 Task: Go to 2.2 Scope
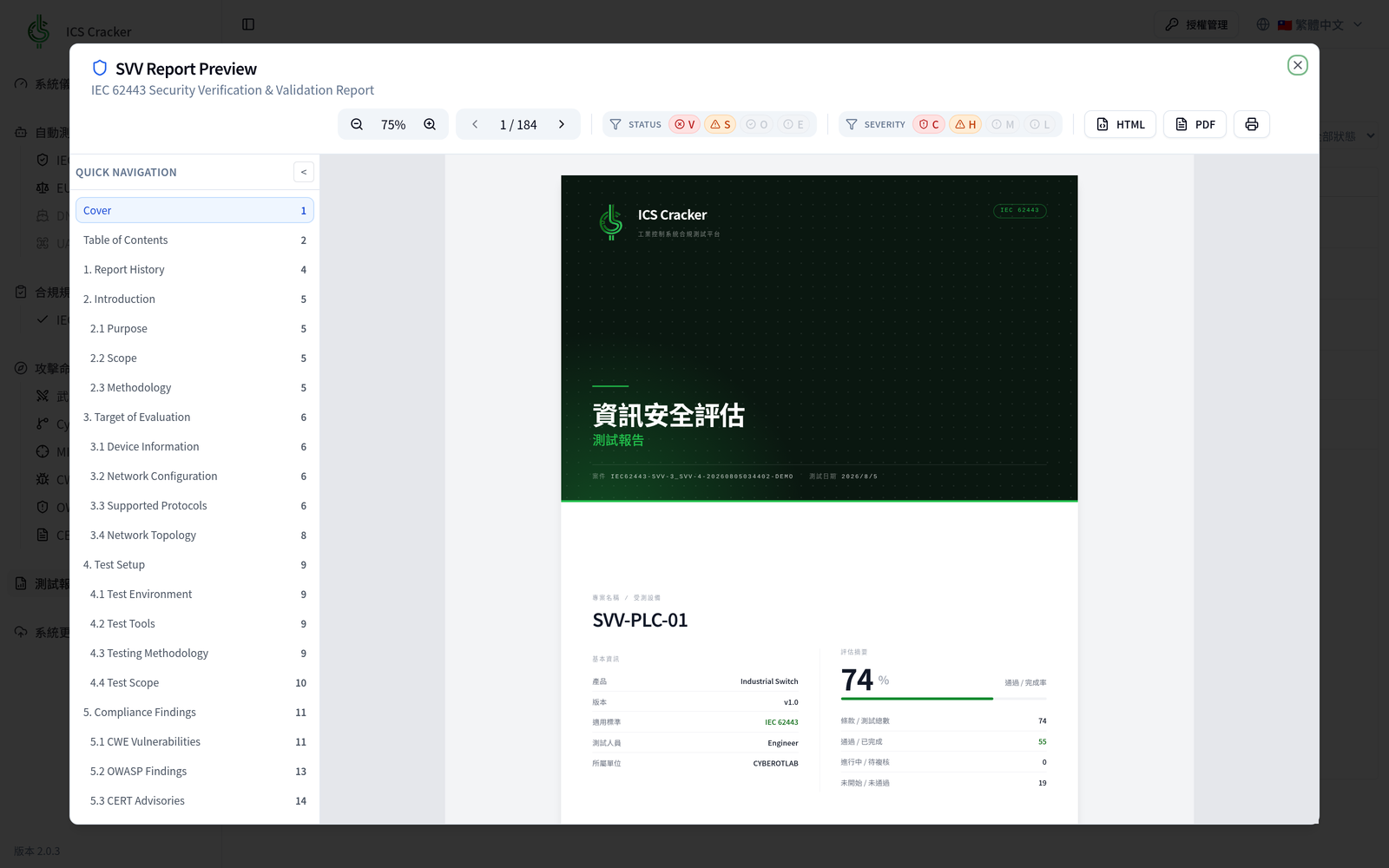click(194, 358)
